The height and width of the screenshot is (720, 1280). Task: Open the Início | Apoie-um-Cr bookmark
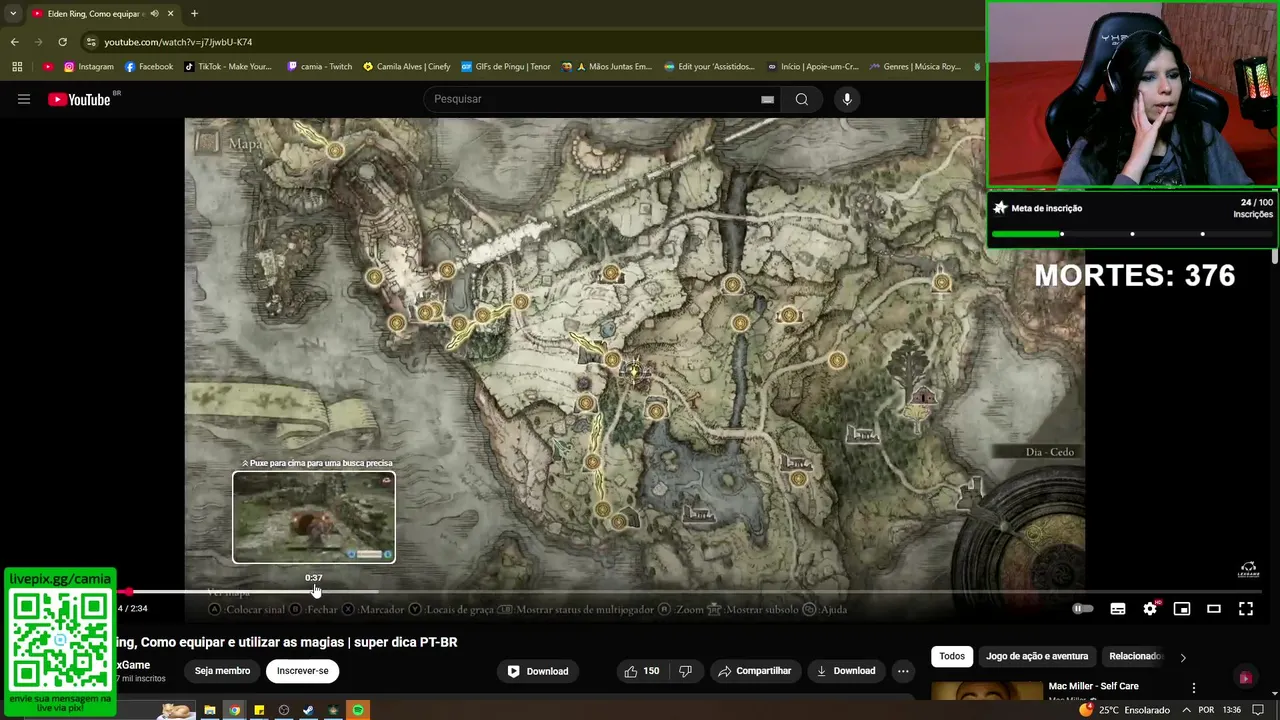click(x=813, y=67)
